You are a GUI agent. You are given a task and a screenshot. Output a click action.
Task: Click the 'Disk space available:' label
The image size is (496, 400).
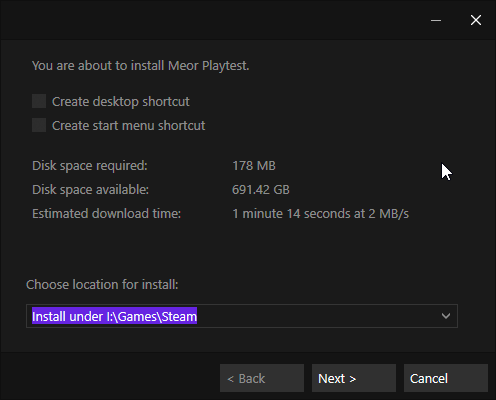(x=90, y=190)
